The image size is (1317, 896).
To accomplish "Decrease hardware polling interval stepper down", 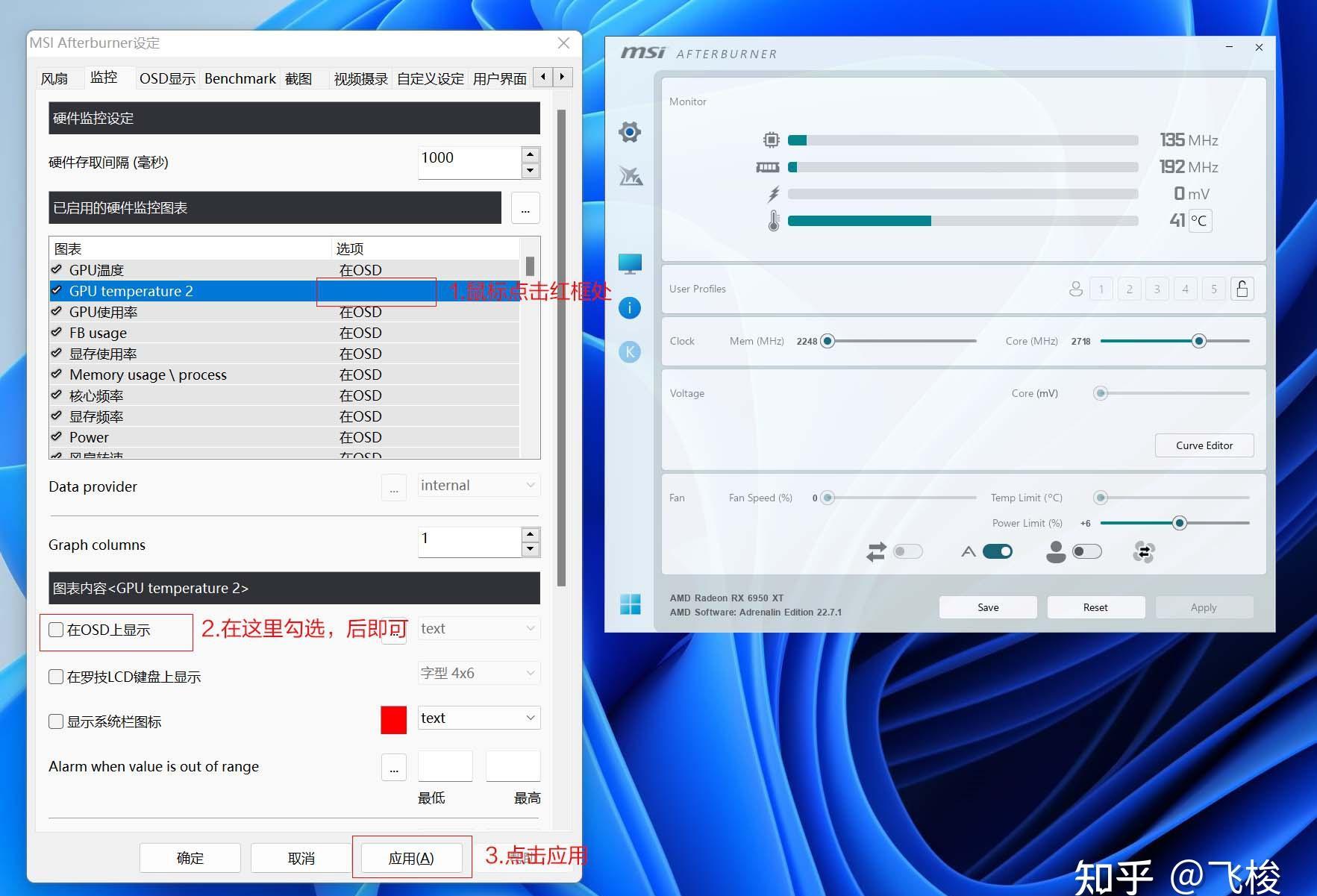I will pyautogui.click(x=531, y=171).
